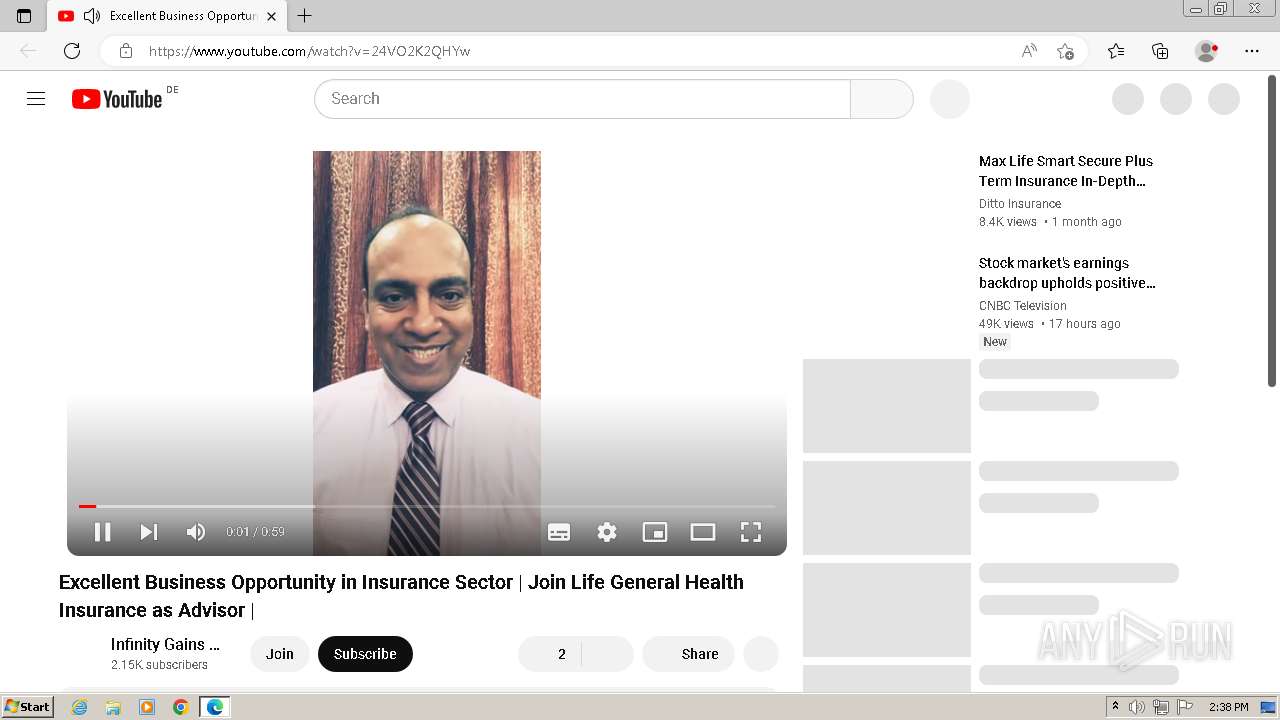Image resolution: width=1280 pixels, height=720 pixels.
Task: Launch Internet Explorer from taskbar
Action: pos(79,707)
